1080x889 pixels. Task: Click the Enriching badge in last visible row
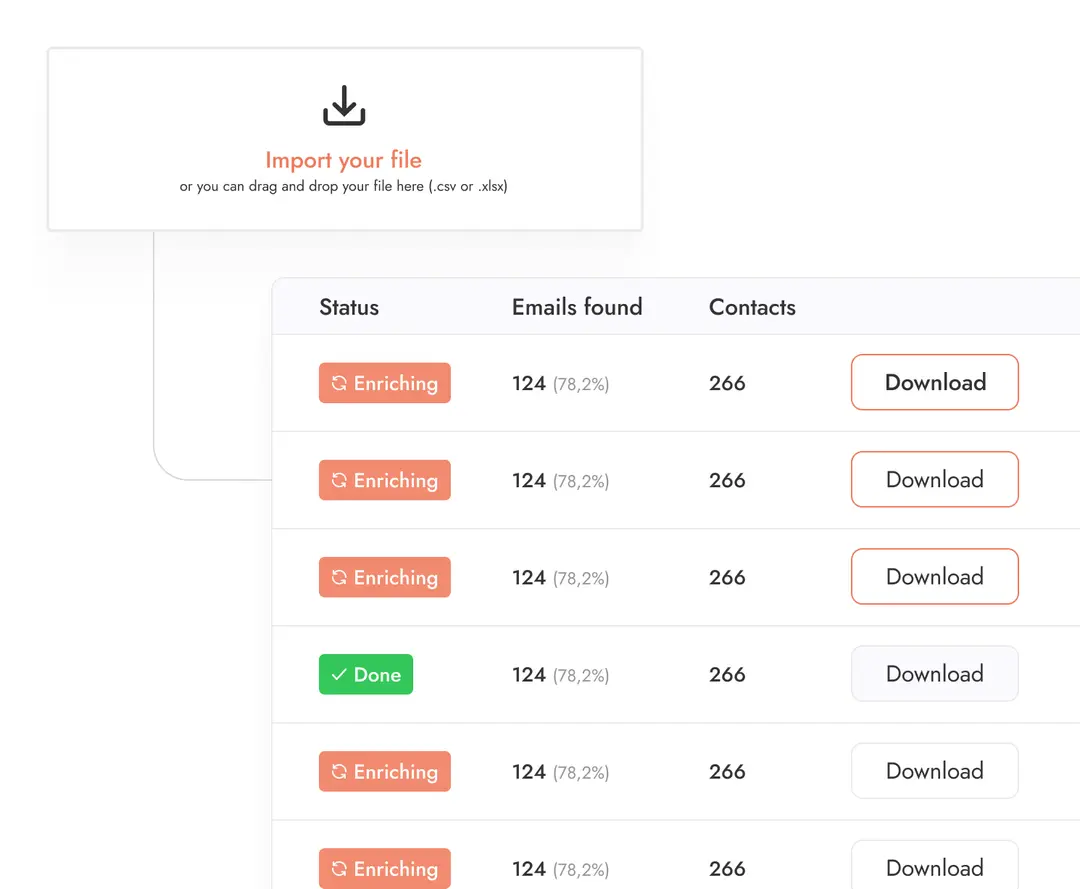click(x=384, y=868)
